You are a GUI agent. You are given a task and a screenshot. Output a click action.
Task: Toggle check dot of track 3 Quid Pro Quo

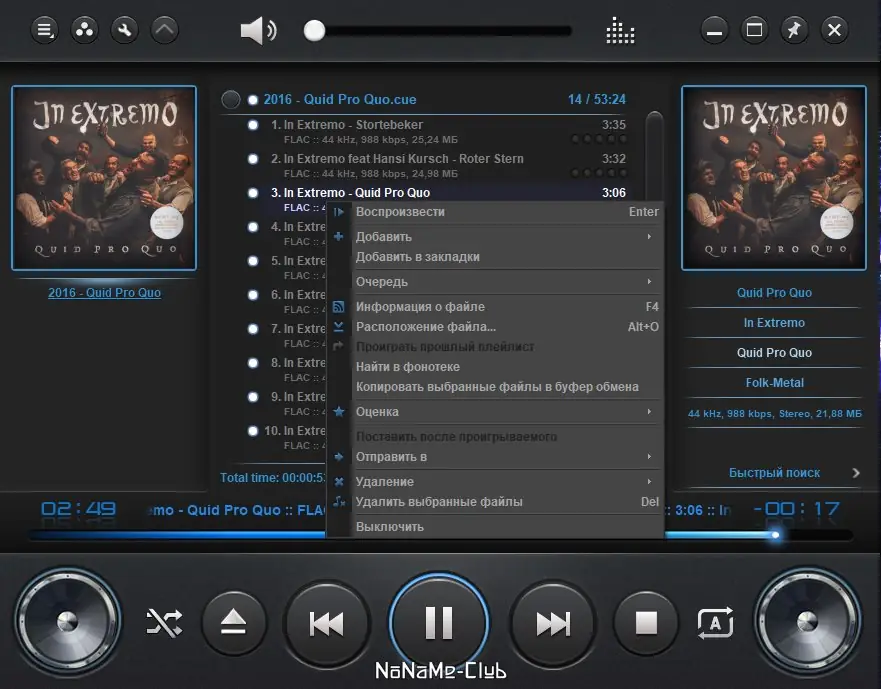click(x=253, y=193)
